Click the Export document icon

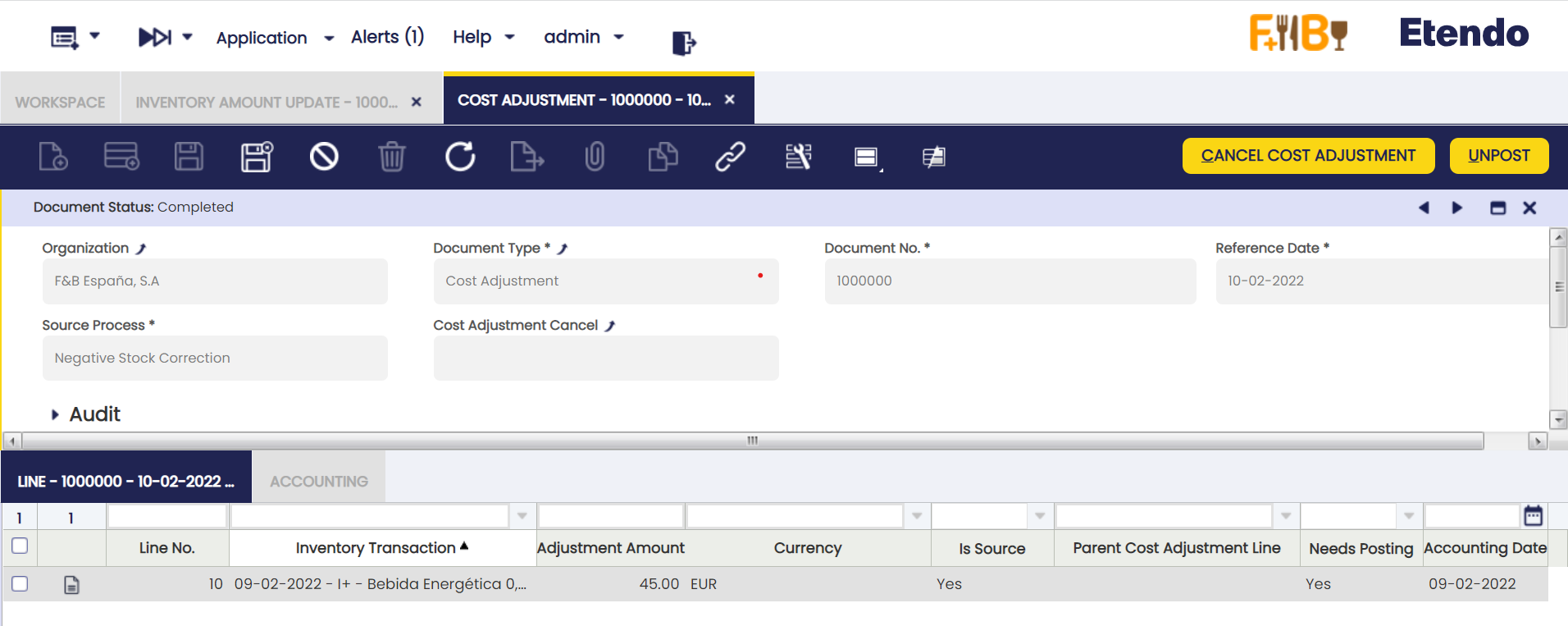[526, 156]
